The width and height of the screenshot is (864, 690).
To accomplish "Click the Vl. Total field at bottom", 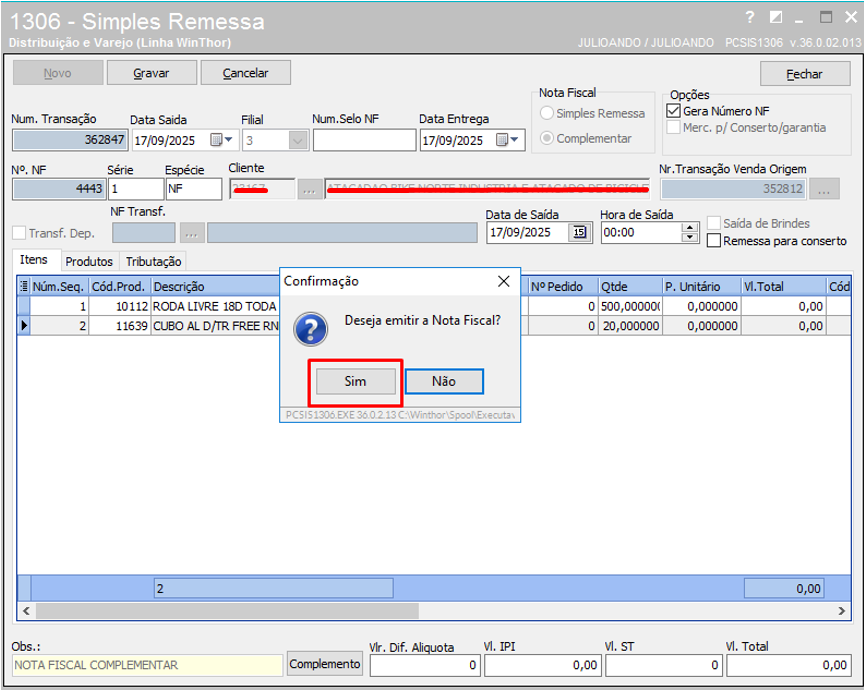I will click(x=789, y=665).
